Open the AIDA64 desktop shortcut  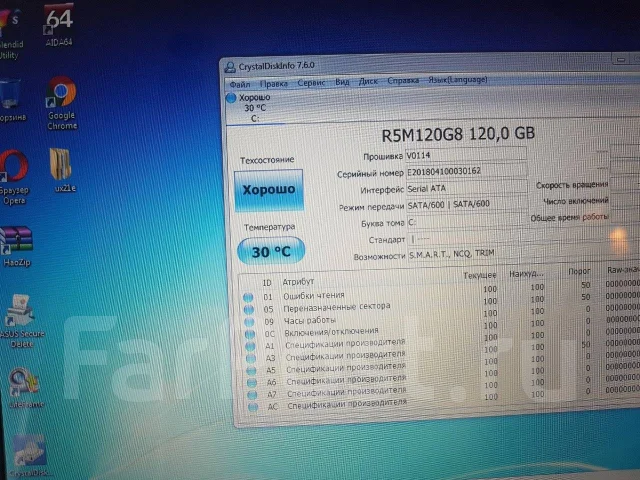tap(59, 24)
